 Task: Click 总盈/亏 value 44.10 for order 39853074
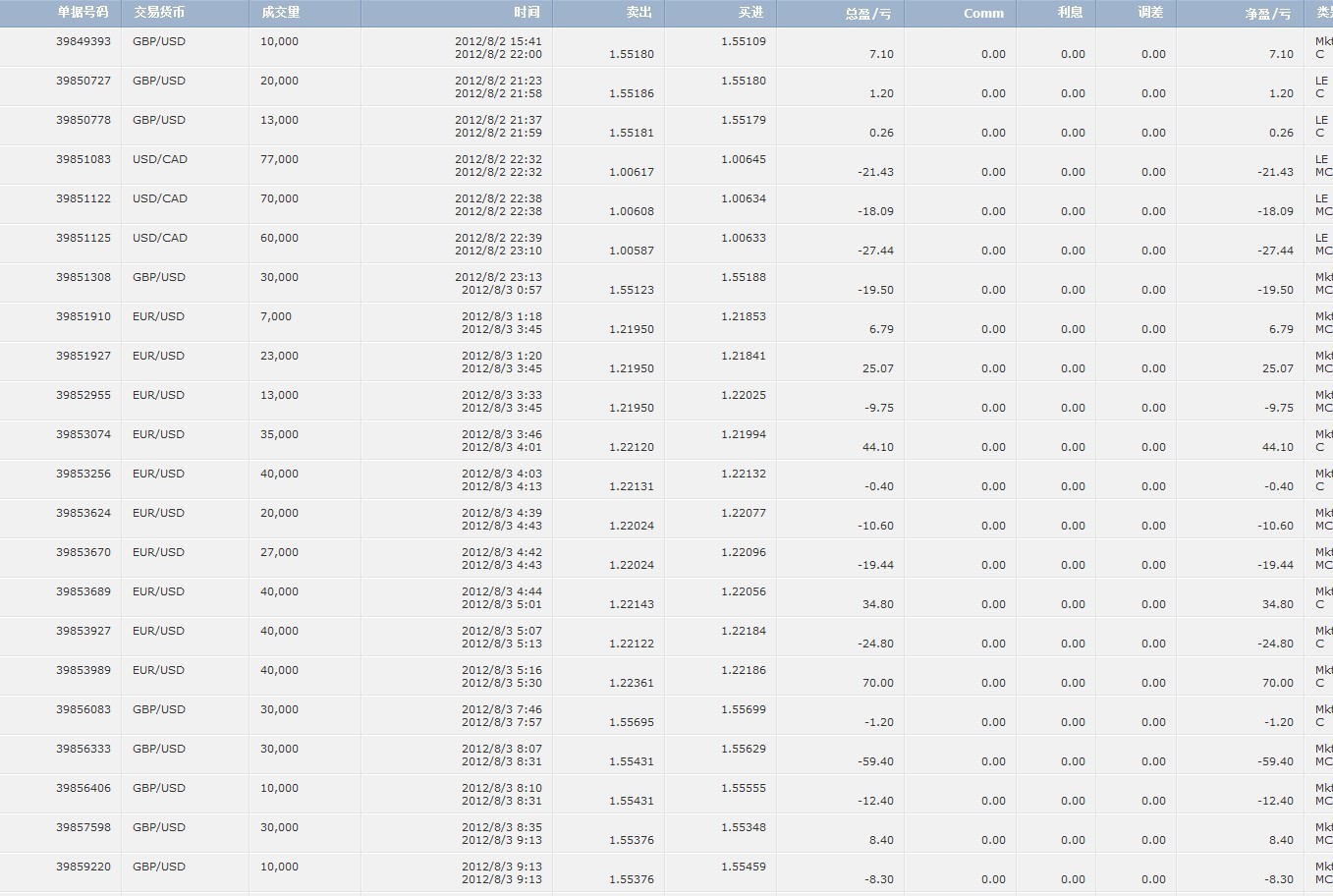click(878, 447)
